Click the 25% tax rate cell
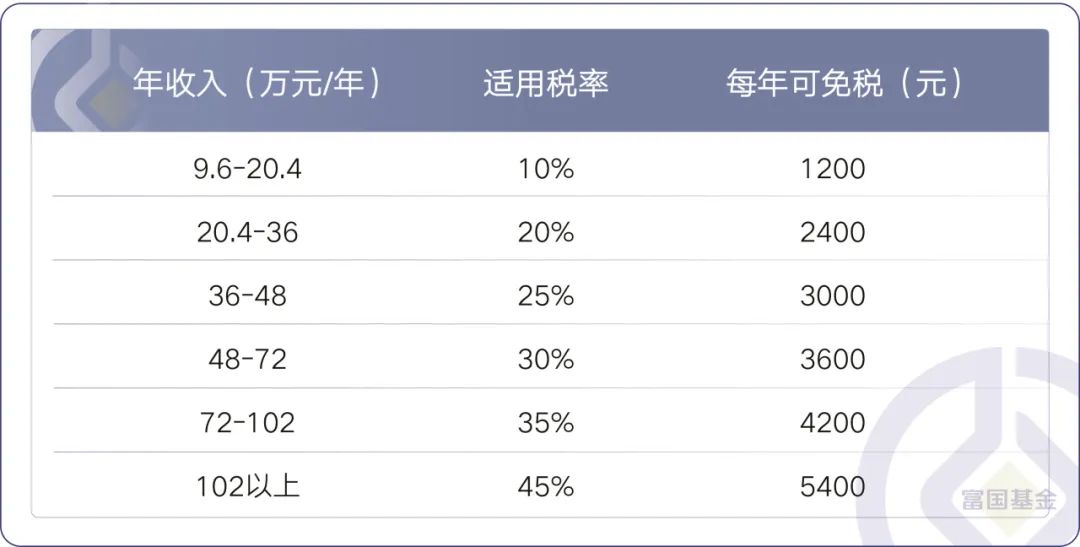Viewport: 1080px width, 547px height. click(x=546, y=296)
